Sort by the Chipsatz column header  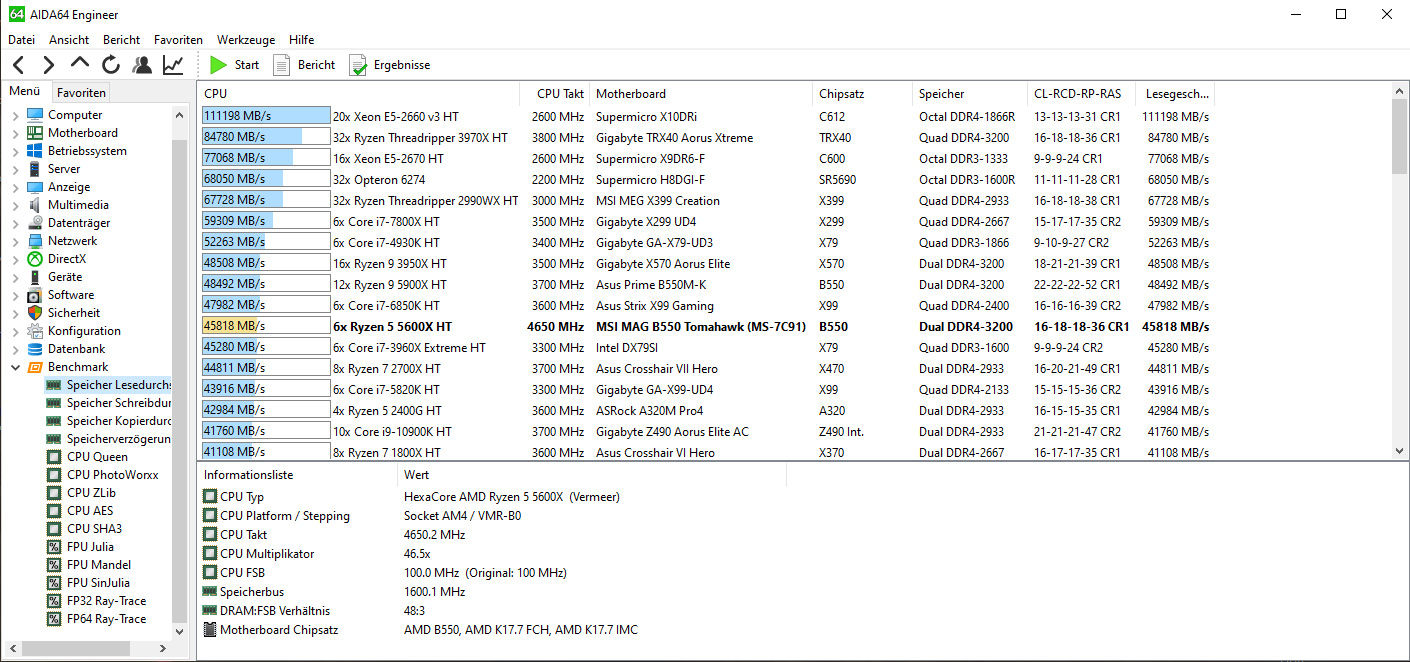point(863,94)
